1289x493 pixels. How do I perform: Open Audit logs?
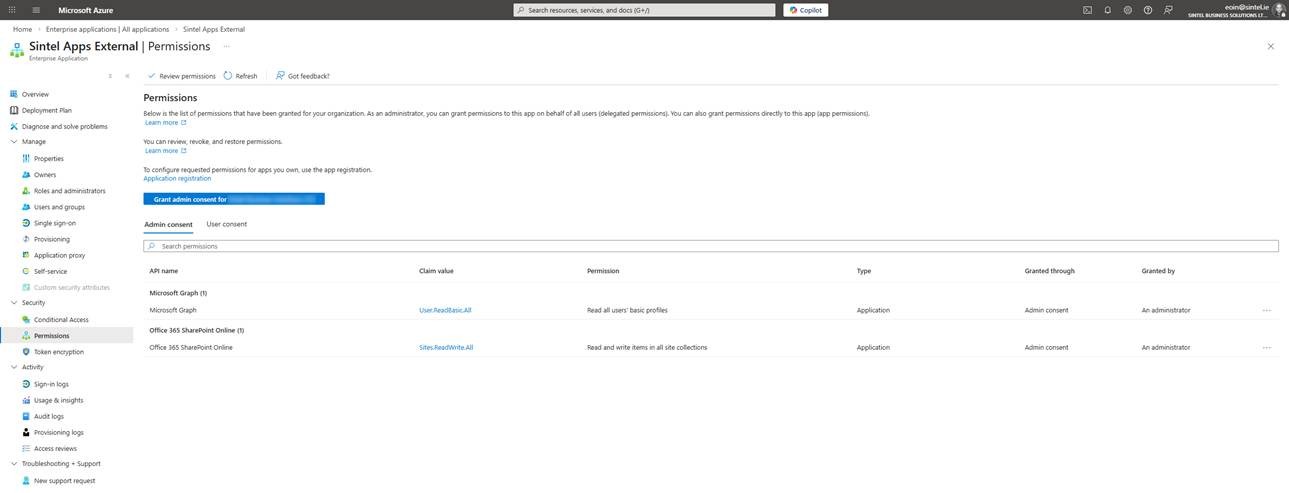pyautogui.click(x=48, y=416)
